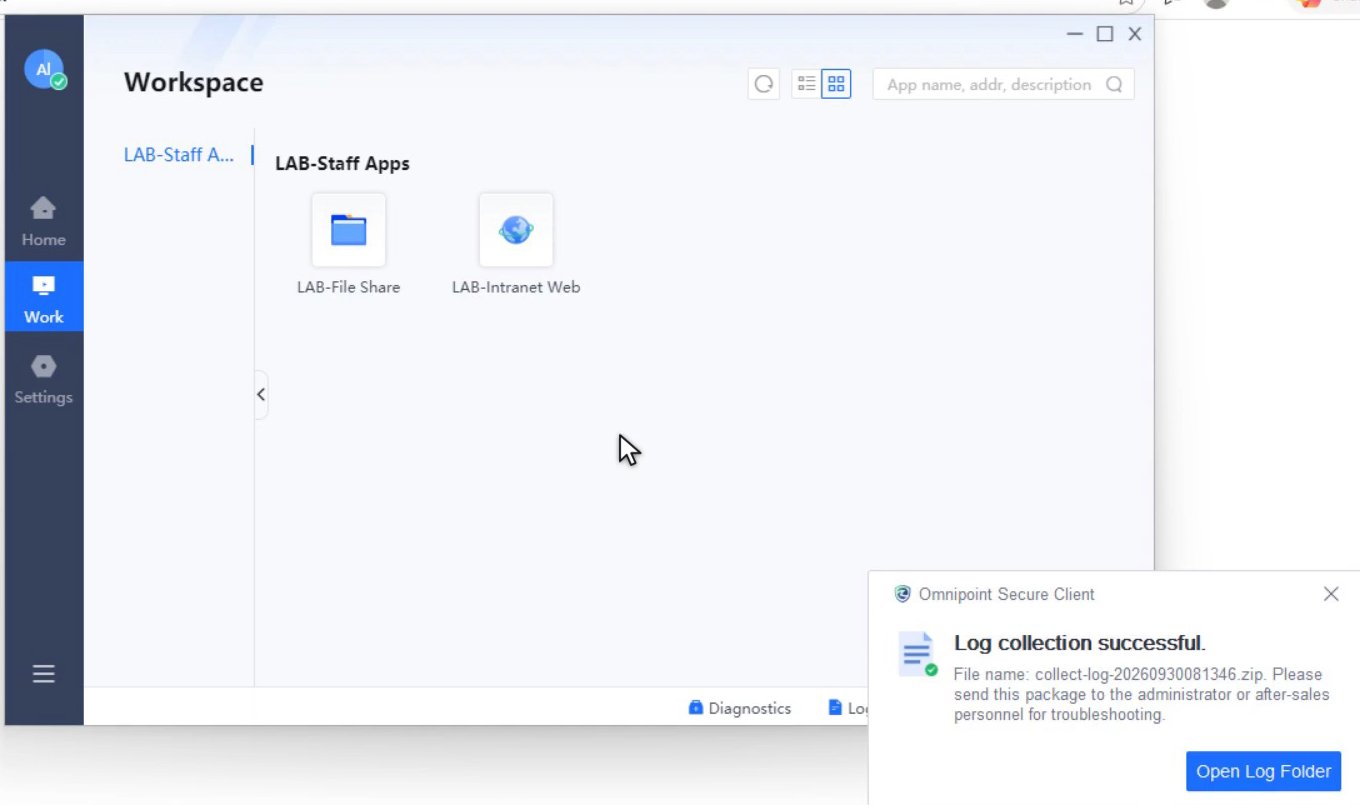
Task: Click the LAB-File Share label text
Action: [x=348, y=287]
